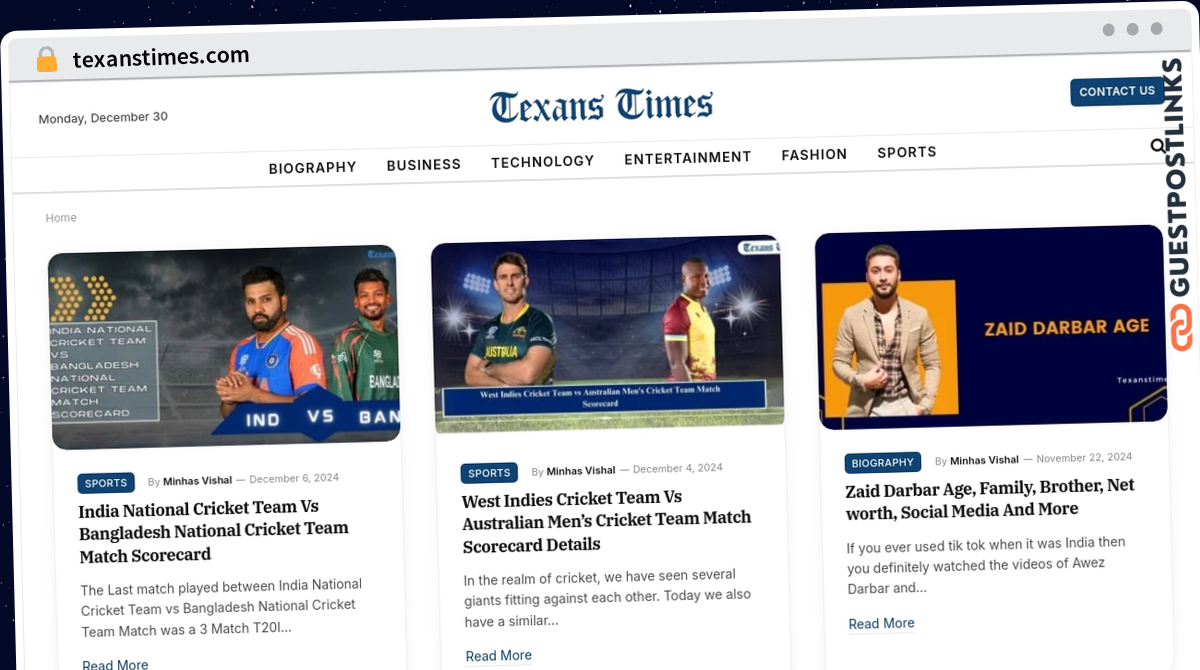Open the Entertainment menu item
This screenshot has height=670, width=1200.
tap(688, 157)
